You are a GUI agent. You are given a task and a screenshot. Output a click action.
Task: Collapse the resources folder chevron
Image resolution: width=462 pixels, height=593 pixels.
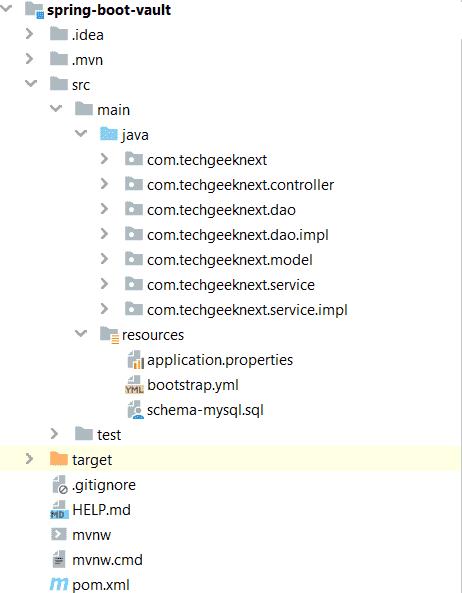[81, 334]
